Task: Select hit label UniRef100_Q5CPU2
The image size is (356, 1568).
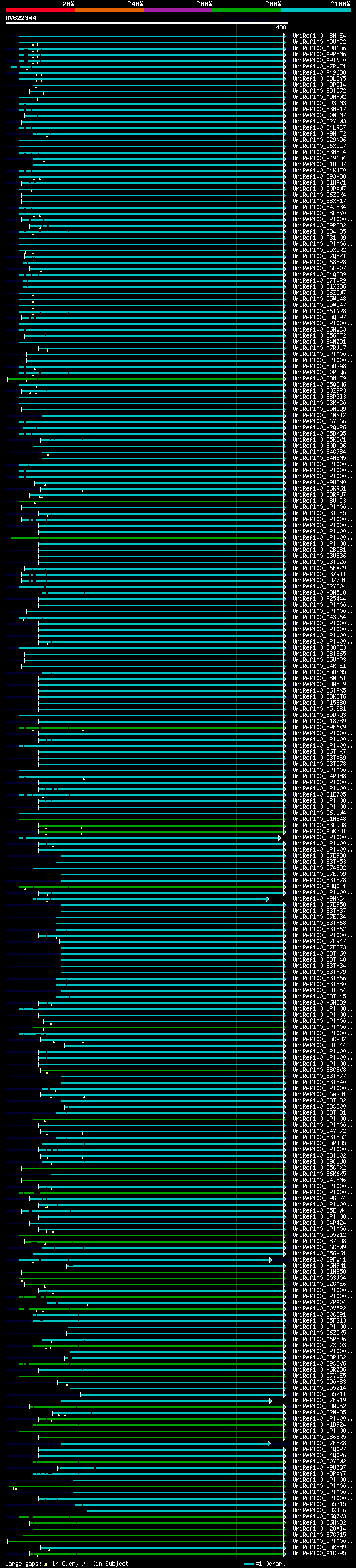Action: pyautogui.click(x=319, y=1039)
